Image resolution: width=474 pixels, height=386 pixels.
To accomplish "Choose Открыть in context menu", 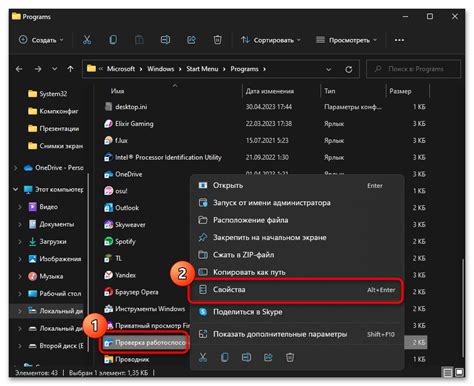I will pyautogui.click(x=297, y=185).
